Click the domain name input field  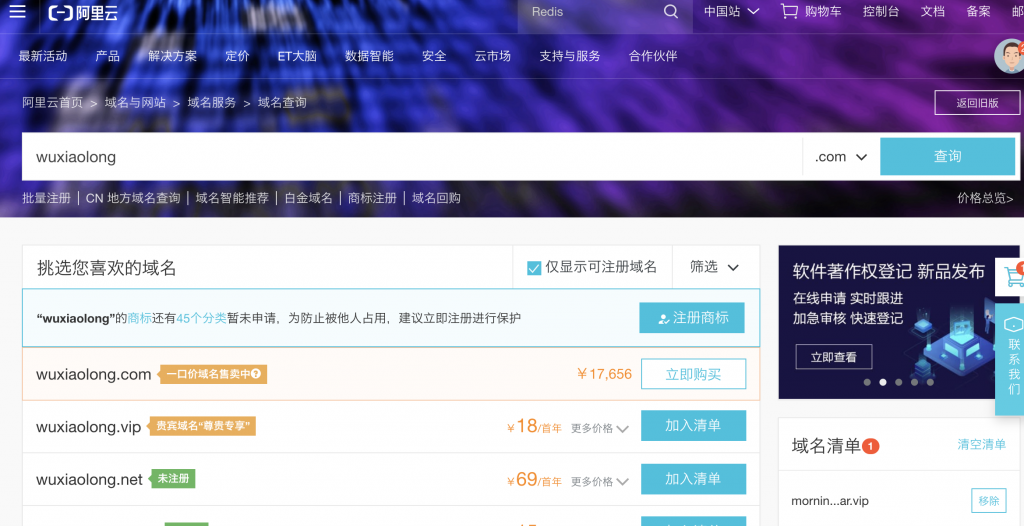tap(412, 157)
